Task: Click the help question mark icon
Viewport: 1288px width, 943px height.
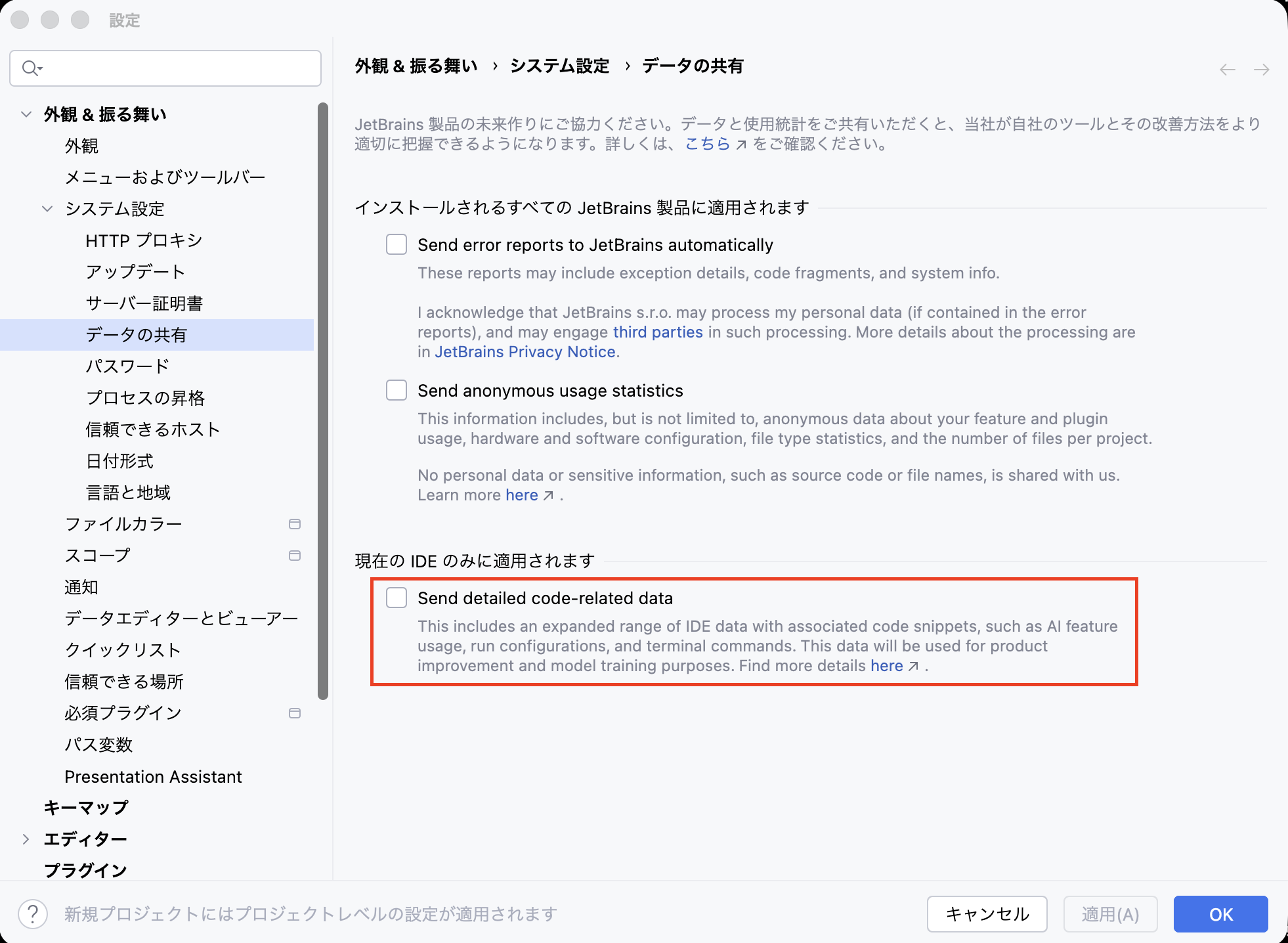Action: coord(33,913)
